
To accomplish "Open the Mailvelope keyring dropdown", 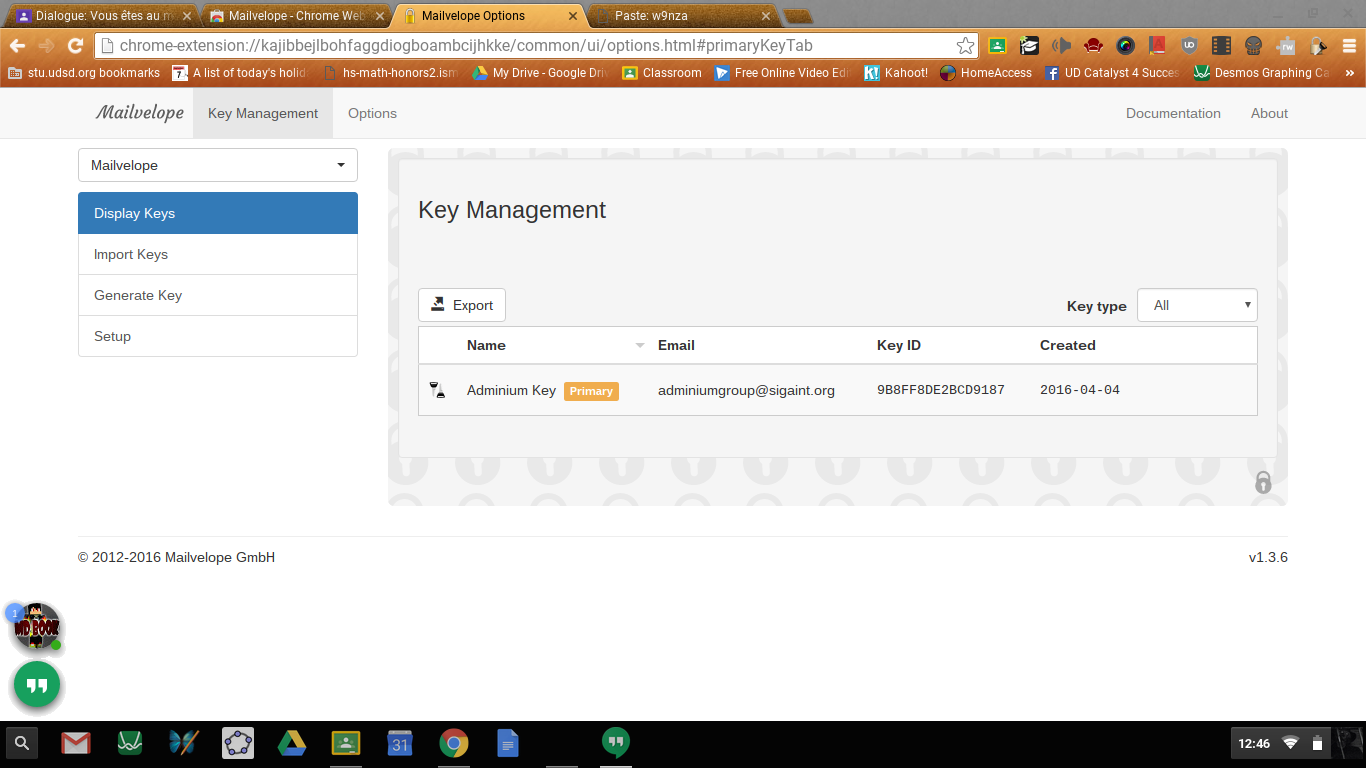I will (x=218, y=165).
